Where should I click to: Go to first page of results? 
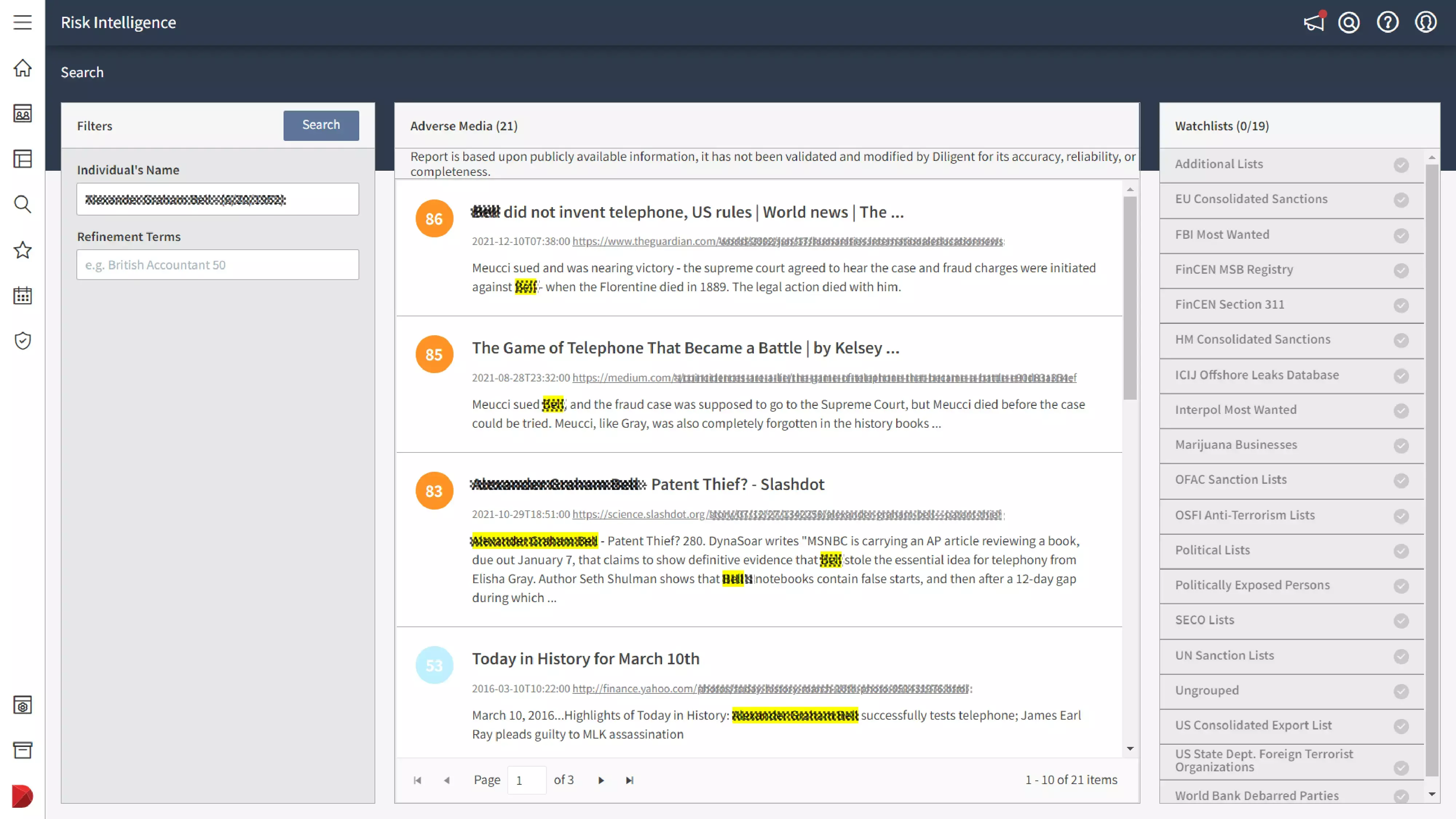(x=418, y=780)
